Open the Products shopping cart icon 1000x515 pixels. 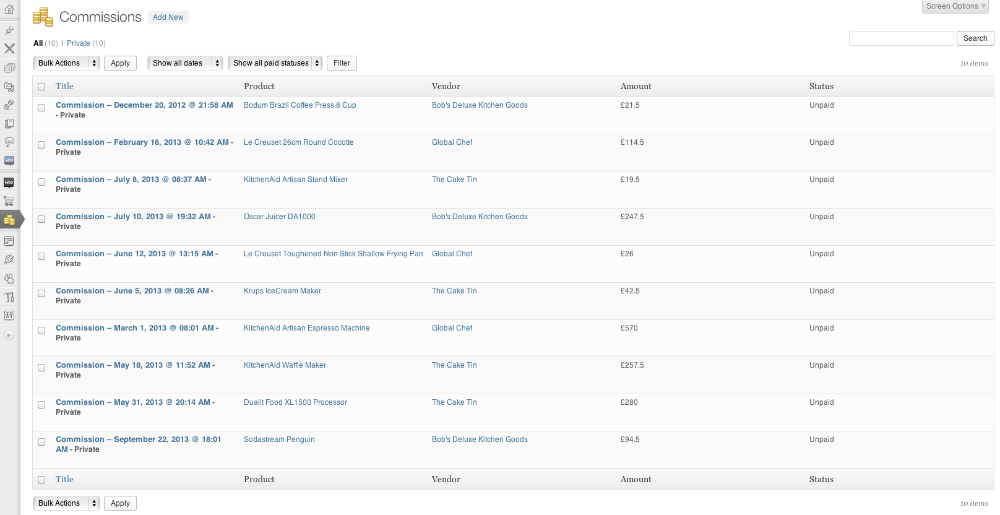pos(9,201)
